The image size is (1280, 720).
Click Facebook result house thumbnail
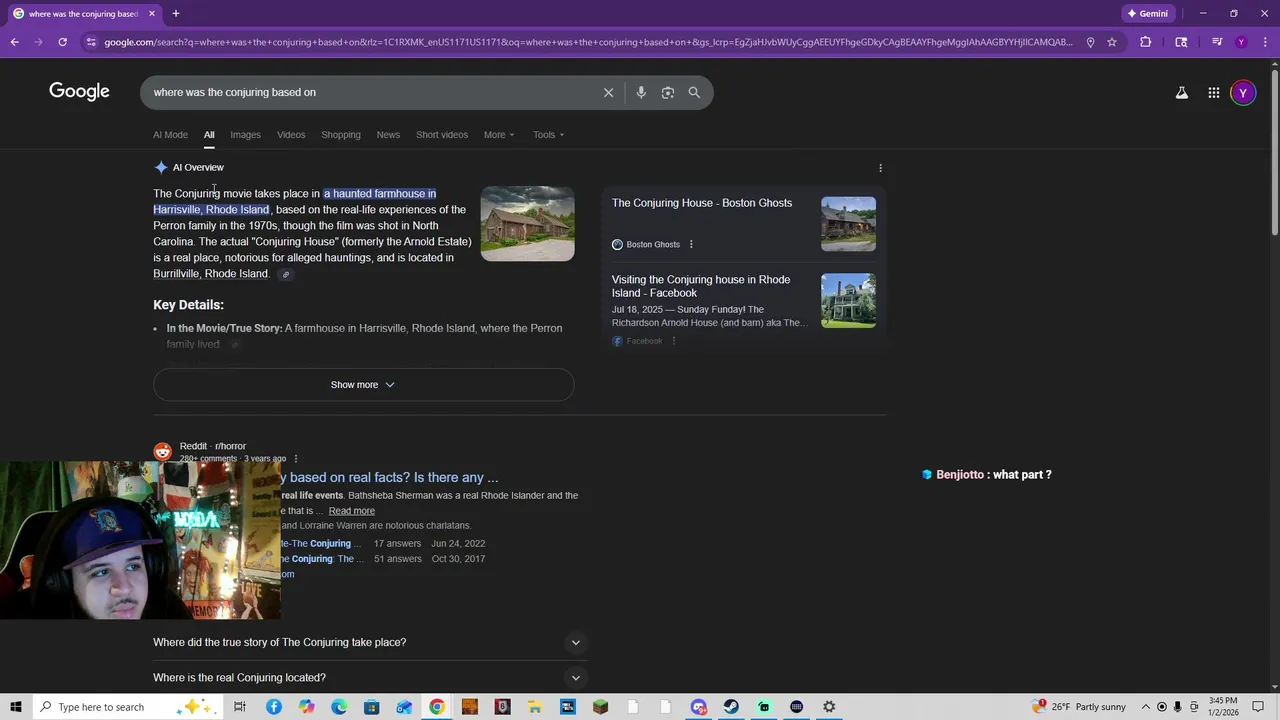point(848,301)
